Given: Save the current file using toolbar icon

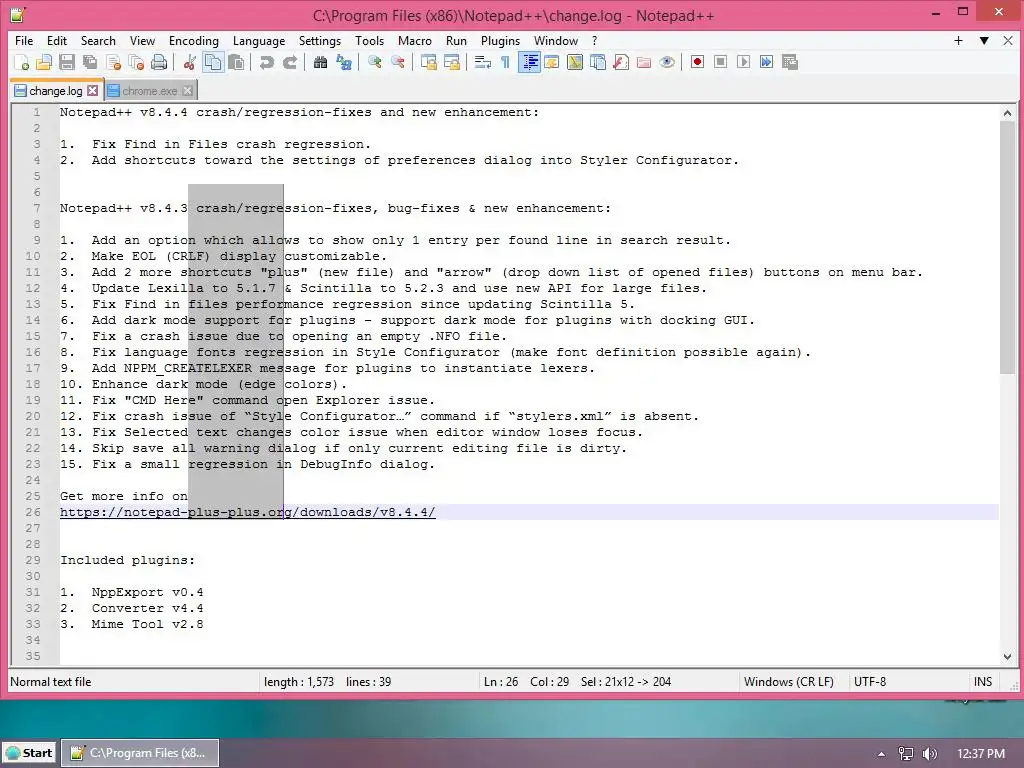Looking at the screenshot, I should pyautogui.click(x=67, y=62).
